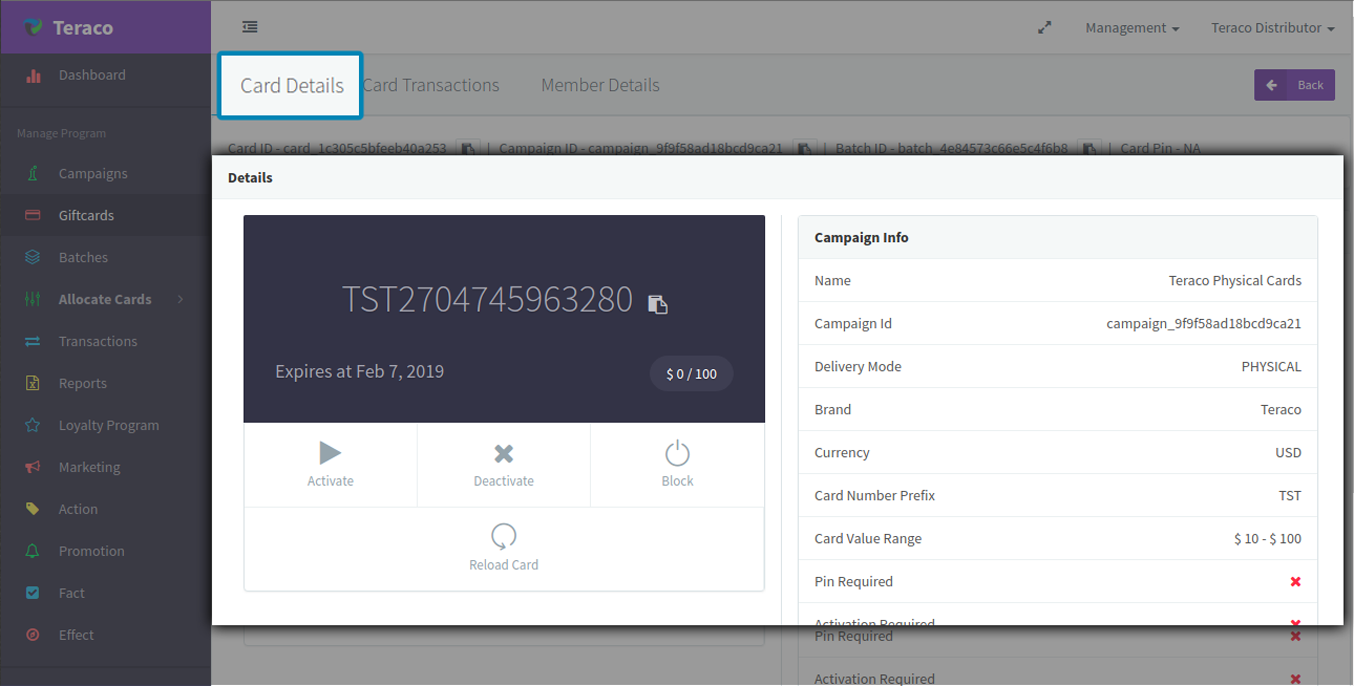Switch to the Card Details tab
1354x686 pixels.
(x=291, y=86)
